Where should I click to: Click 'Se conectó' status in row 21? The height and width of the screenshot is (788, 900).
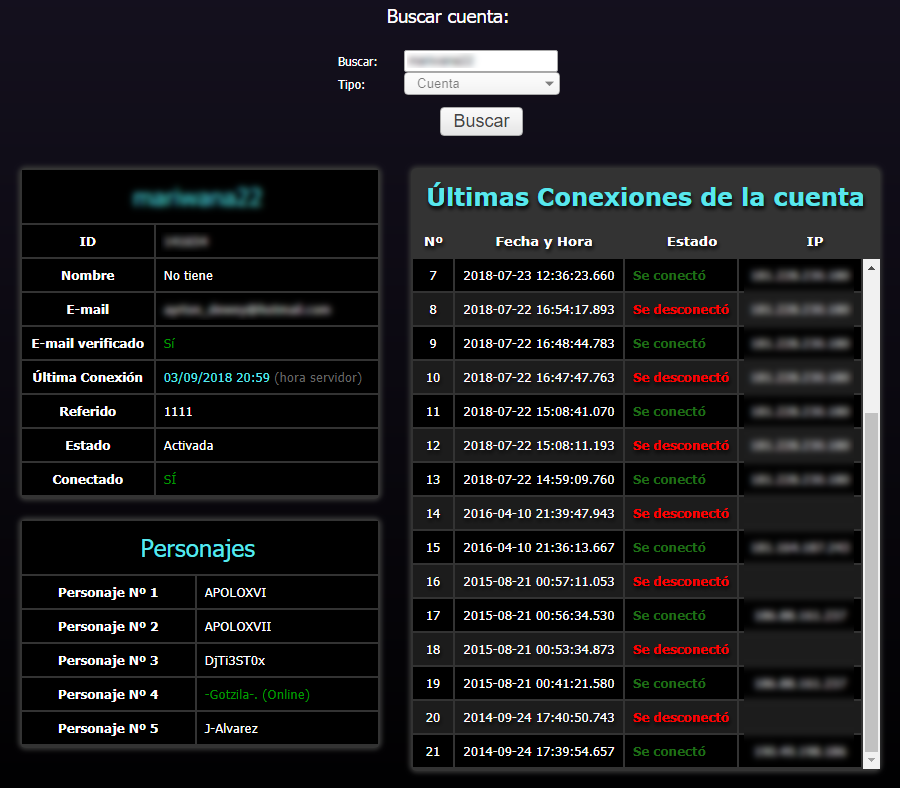tap(669, 752)
